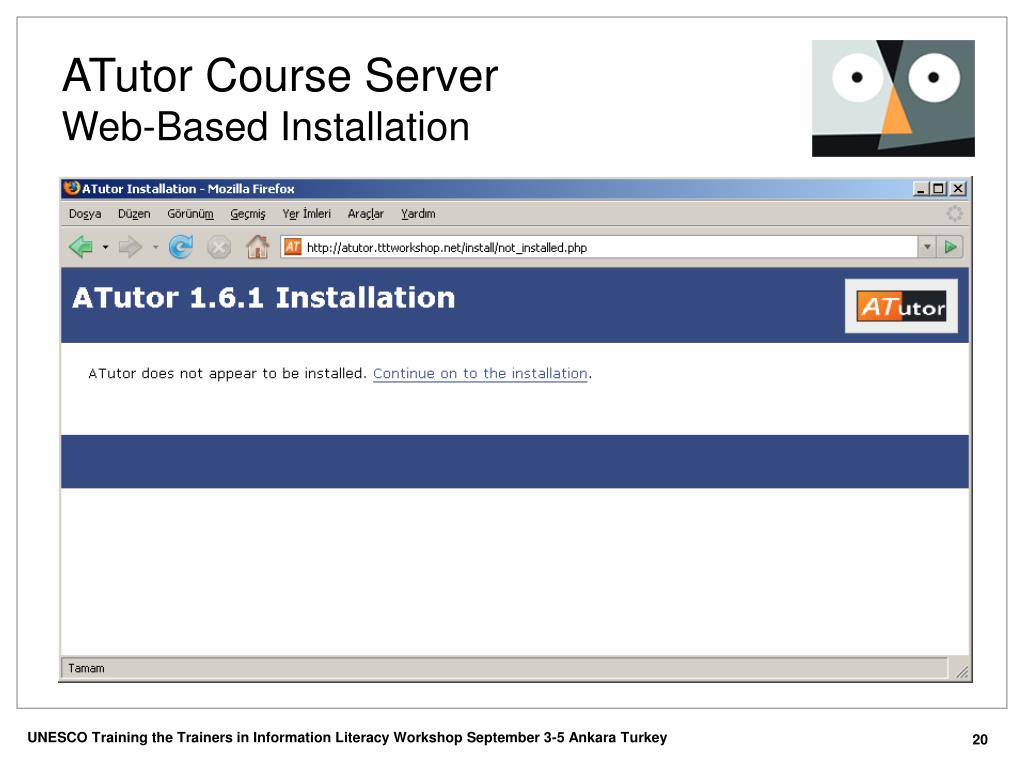Open the Dosya menu
This screenshot has width=1024, height=768.
[x=85, y=214]
